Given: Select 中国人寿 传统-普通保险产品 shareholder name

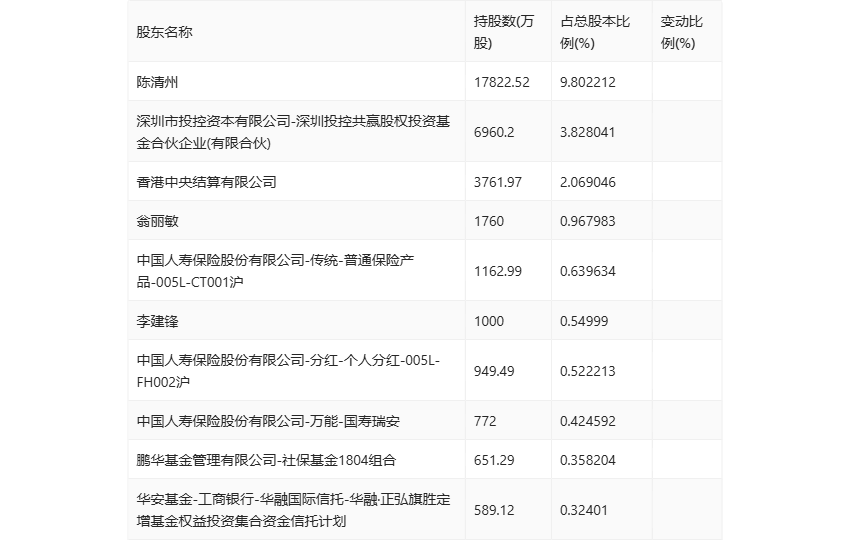Looking at the screenshot, I should (x=275, y=271).
